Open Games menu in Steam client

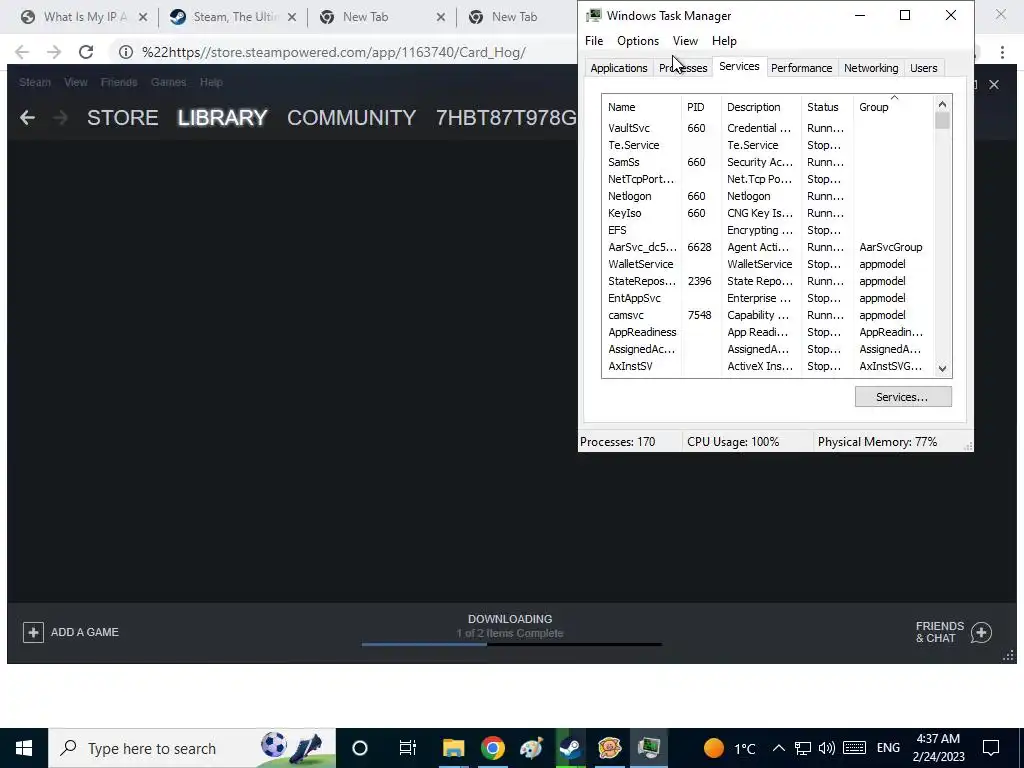pos(168,82)
